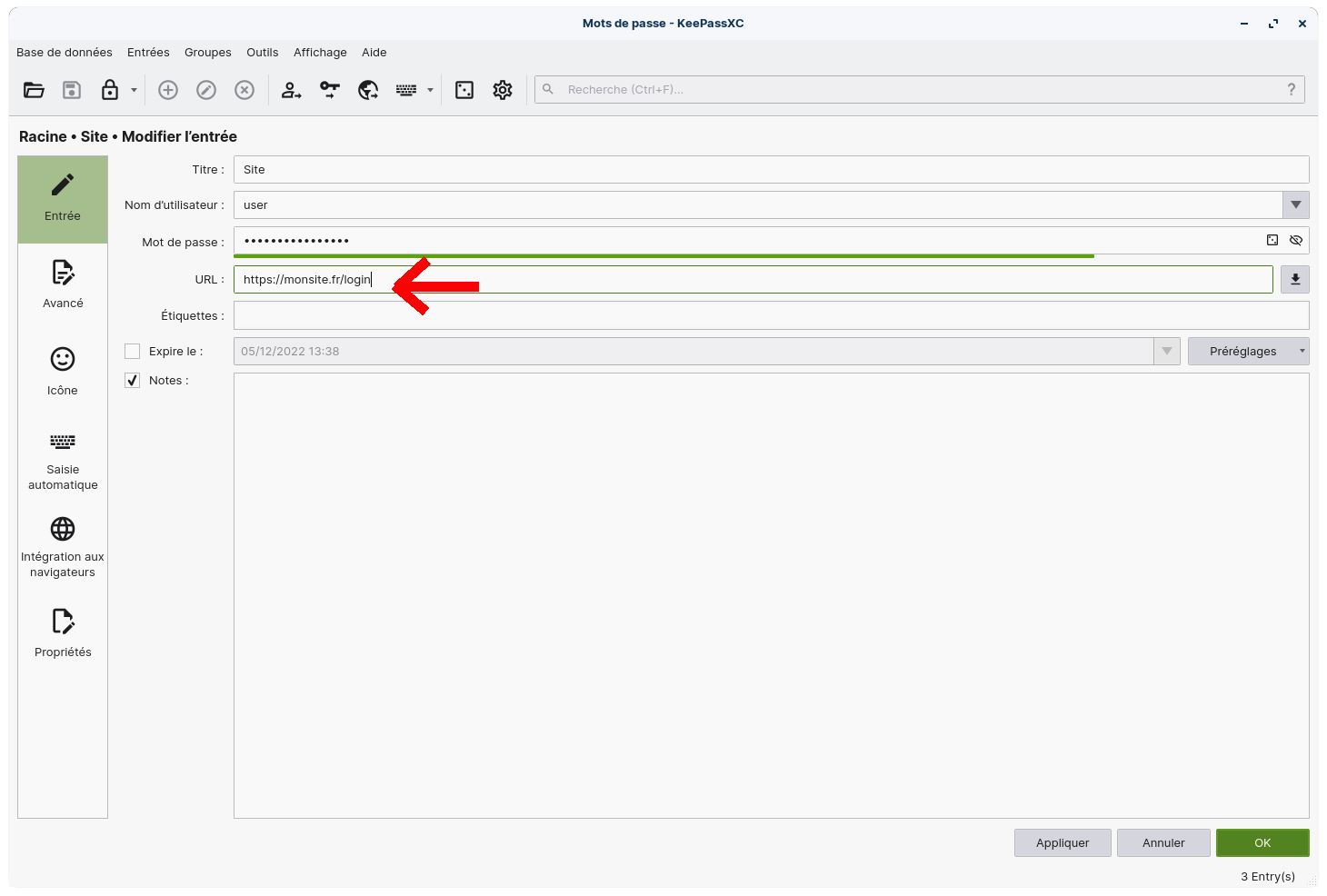Screen dimensions: 1327x896
Task: Click the lock database icon
Action: (x=110, y=90)
